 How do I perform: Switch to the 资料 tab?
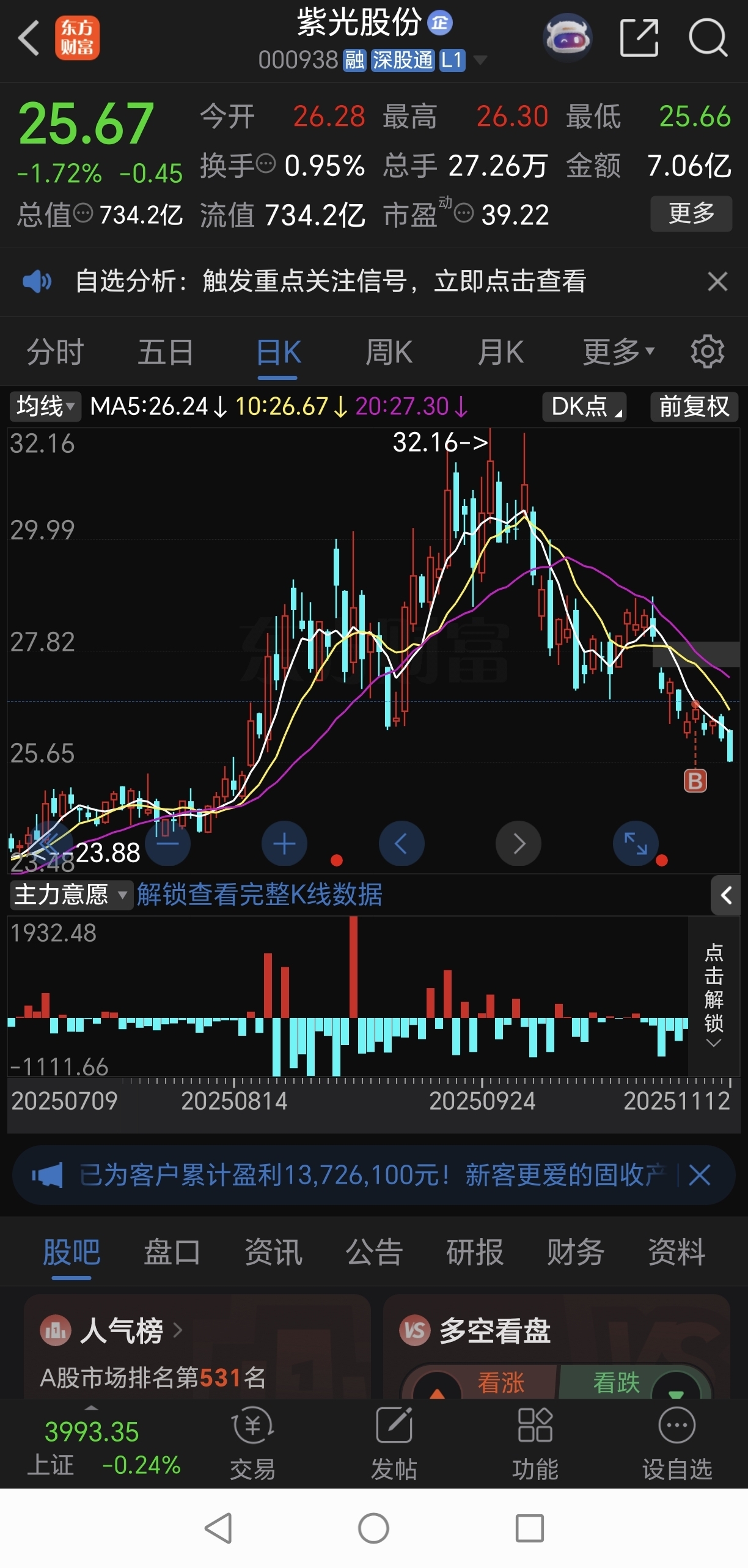(x=676, y=1251)
